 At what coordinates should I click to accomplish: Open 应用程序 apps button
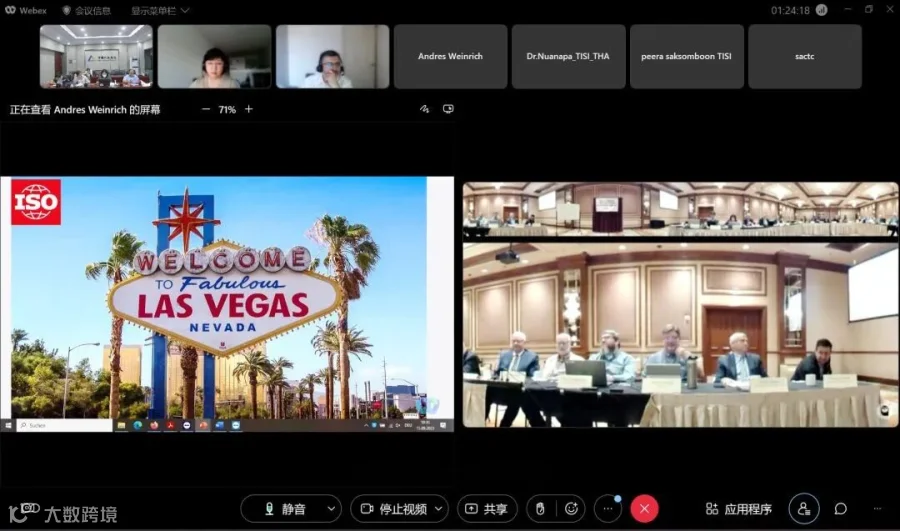click(739, 509)
